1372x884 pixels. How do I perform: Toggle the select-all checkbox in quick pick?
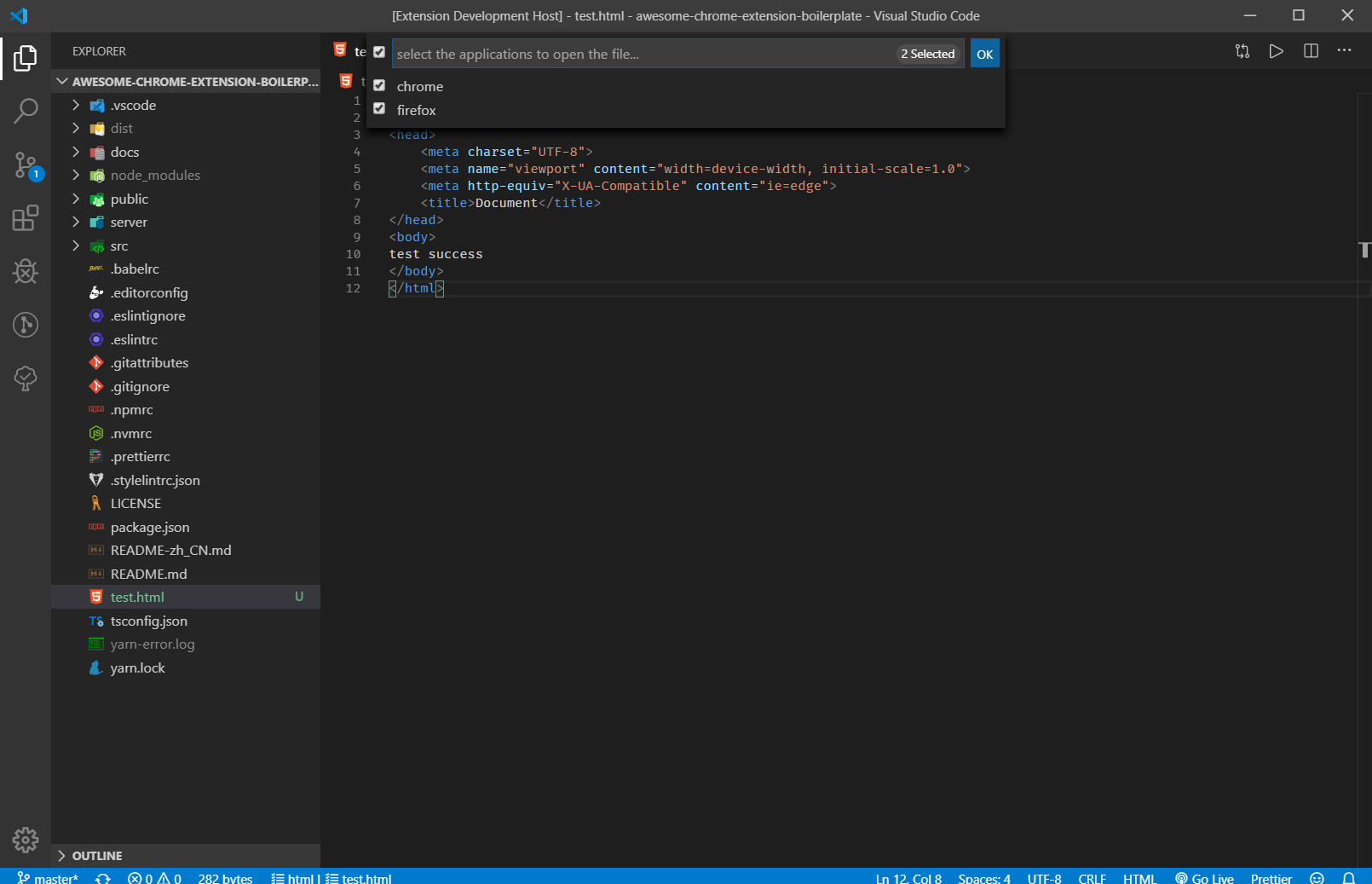click(379, 53)
